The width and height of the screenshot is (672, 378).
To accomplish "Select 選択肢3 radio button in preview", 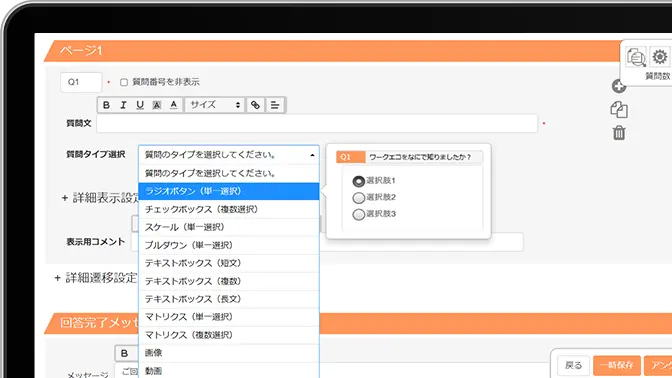I will click(359, 214).
